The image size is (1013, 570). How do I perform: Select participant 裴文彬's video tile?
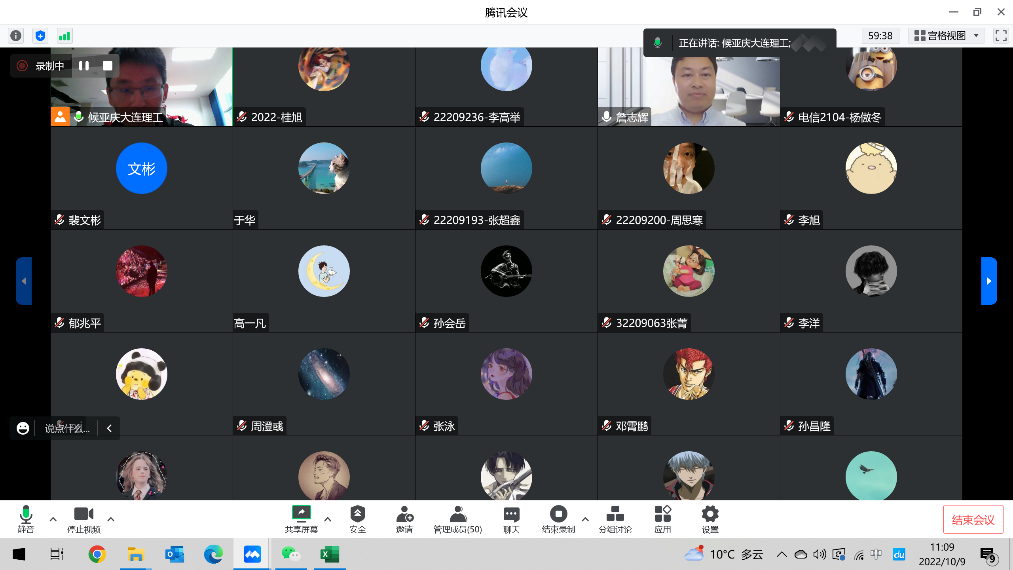coord(142,178)
